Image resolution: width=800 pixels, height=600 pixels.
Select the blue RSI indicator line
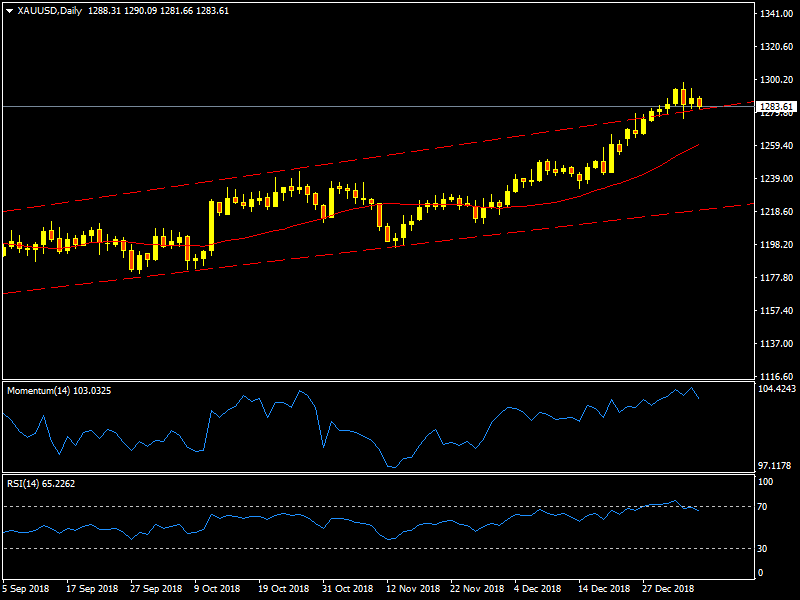click(x=300, y=516)
